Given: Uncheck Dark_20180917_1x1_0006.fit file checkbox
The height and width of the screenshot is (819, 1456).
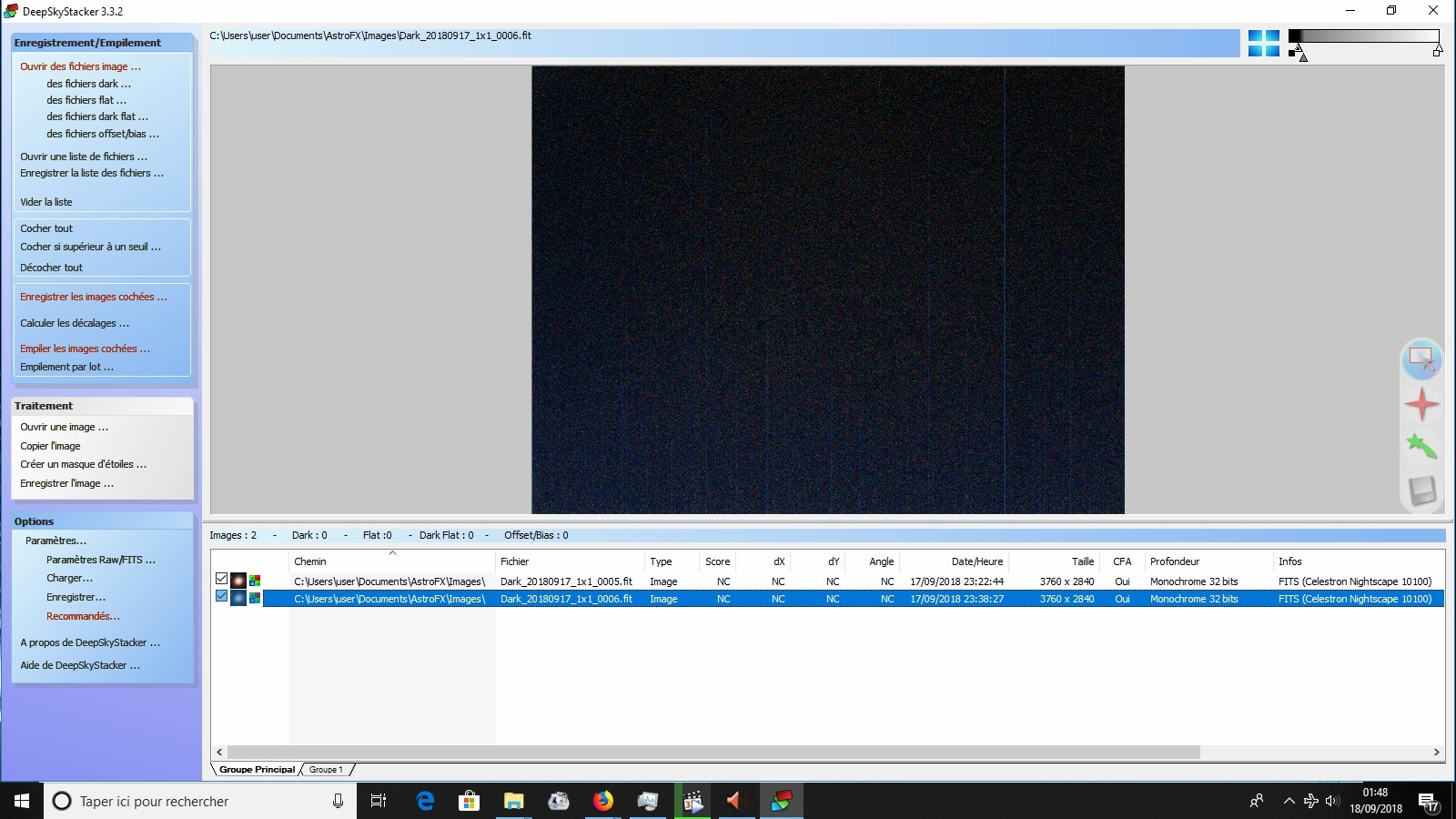Looking at the screenshot, I should tap(221, 596).
